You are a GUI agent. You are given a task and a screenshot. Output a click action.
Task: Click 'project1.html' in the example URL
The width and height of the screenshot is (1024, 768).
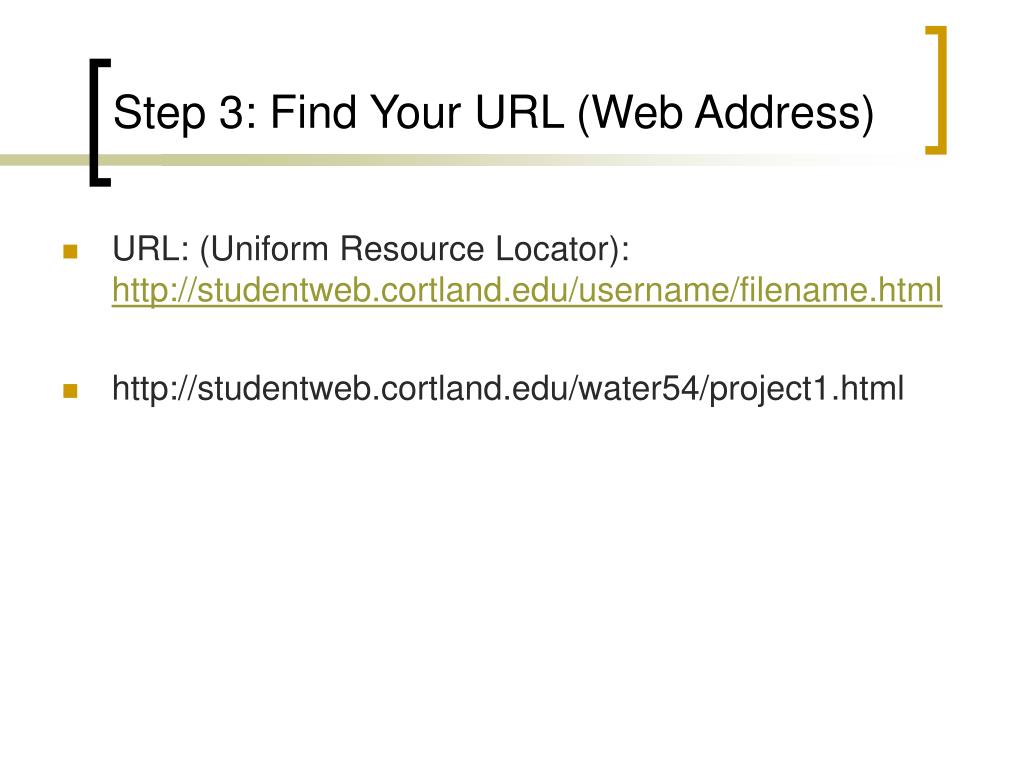click(x=807, y=389)
